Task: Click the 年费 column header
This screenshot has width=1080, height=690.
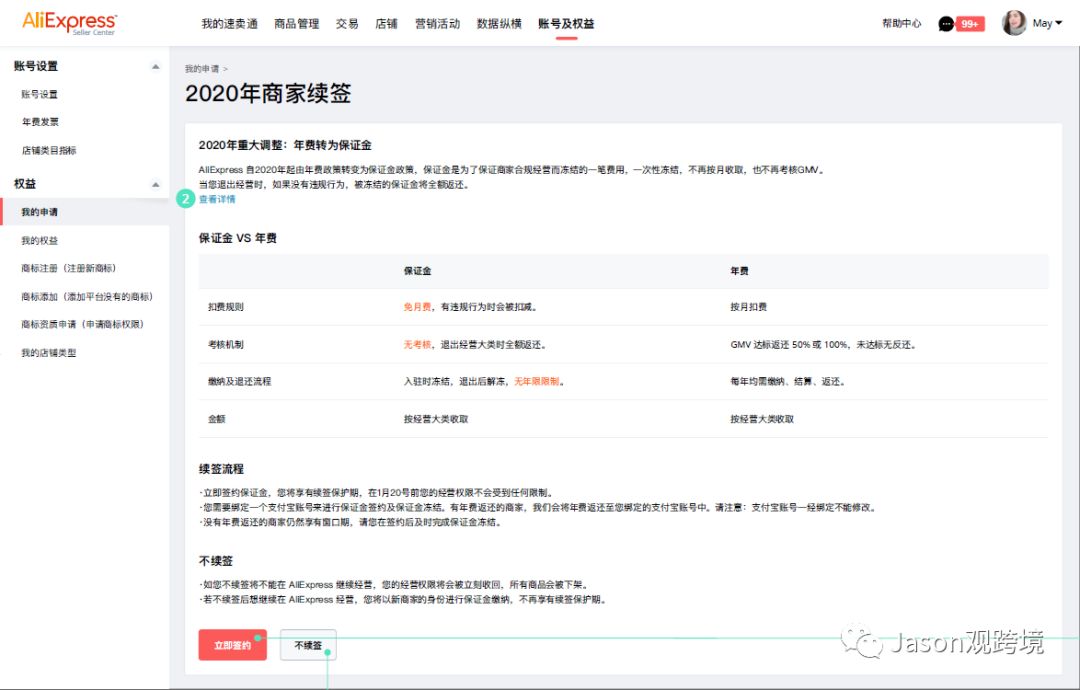Action: (740, 271)
